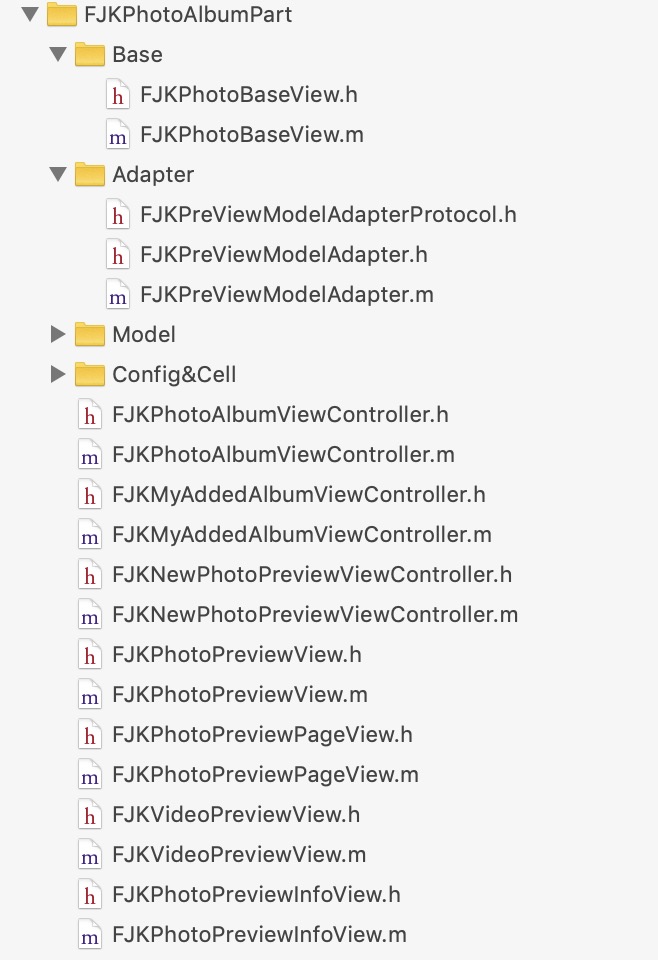This screenshot has width=658, height=960.
Task: Click the Config&Cell folder icon
Action: 90,374
